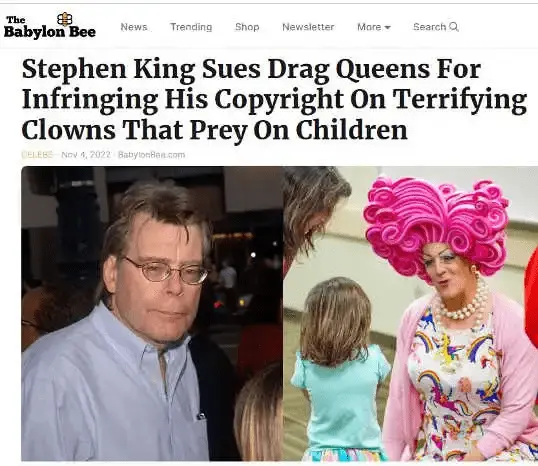Click the Nov 4, 2022 publish date
Screen dimensions: 538x466
click(x=86, y=155)
